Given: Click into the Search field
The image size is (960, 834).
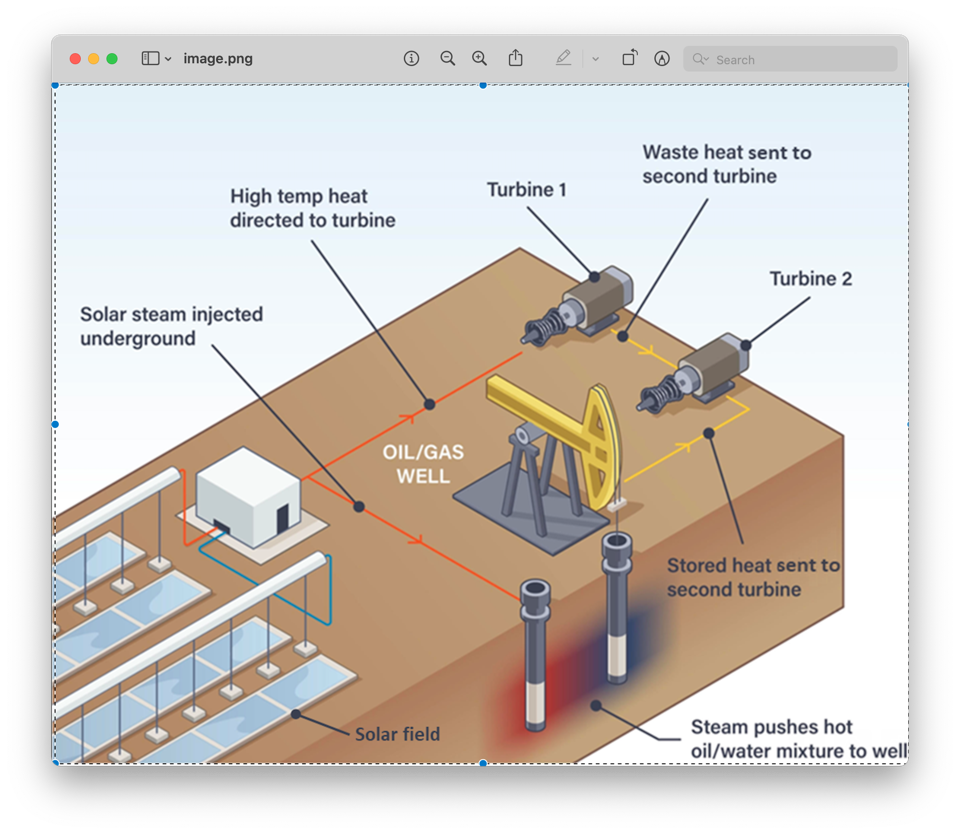Looking at the screenshot, I should click(x=800, y=60).
